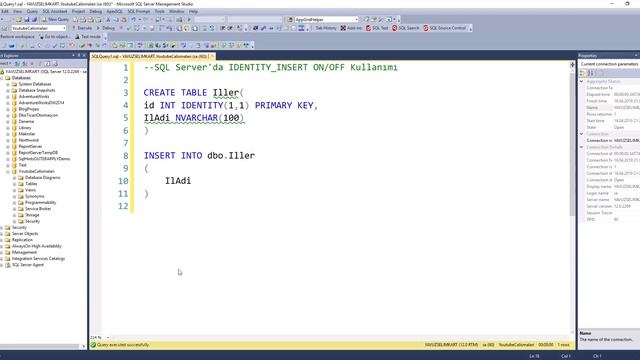Open the Debug menu
640x360 pixels.
coord(96,11)
